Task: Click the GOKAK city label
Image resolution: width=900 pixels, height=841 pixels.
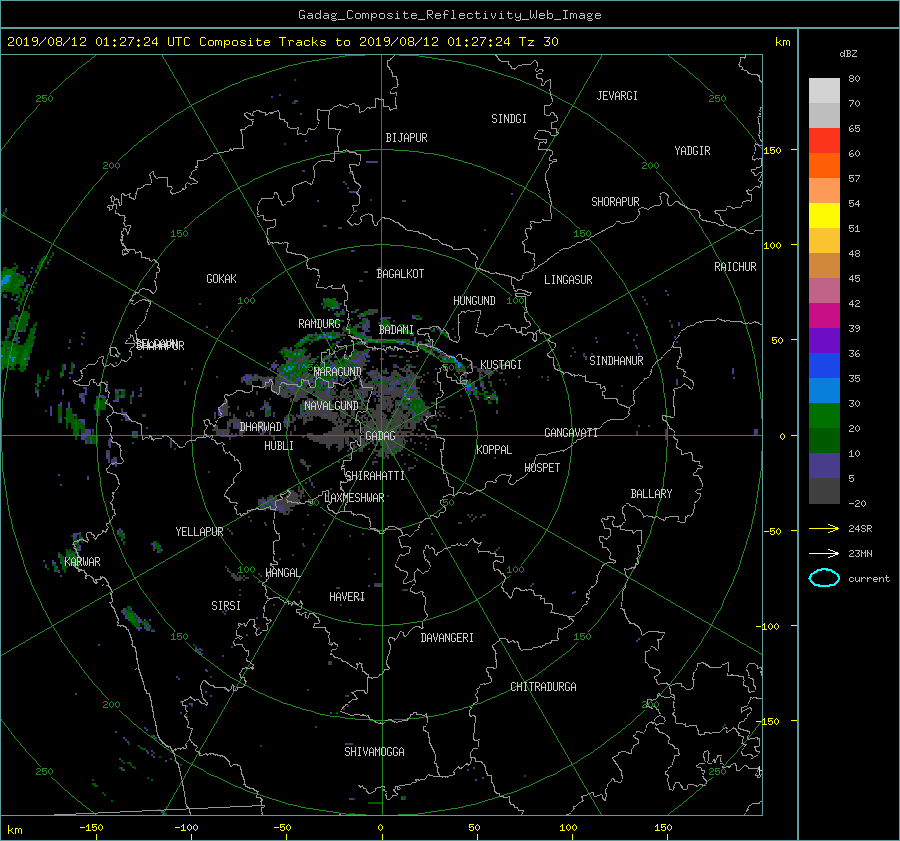Action: tap(221, 279)
